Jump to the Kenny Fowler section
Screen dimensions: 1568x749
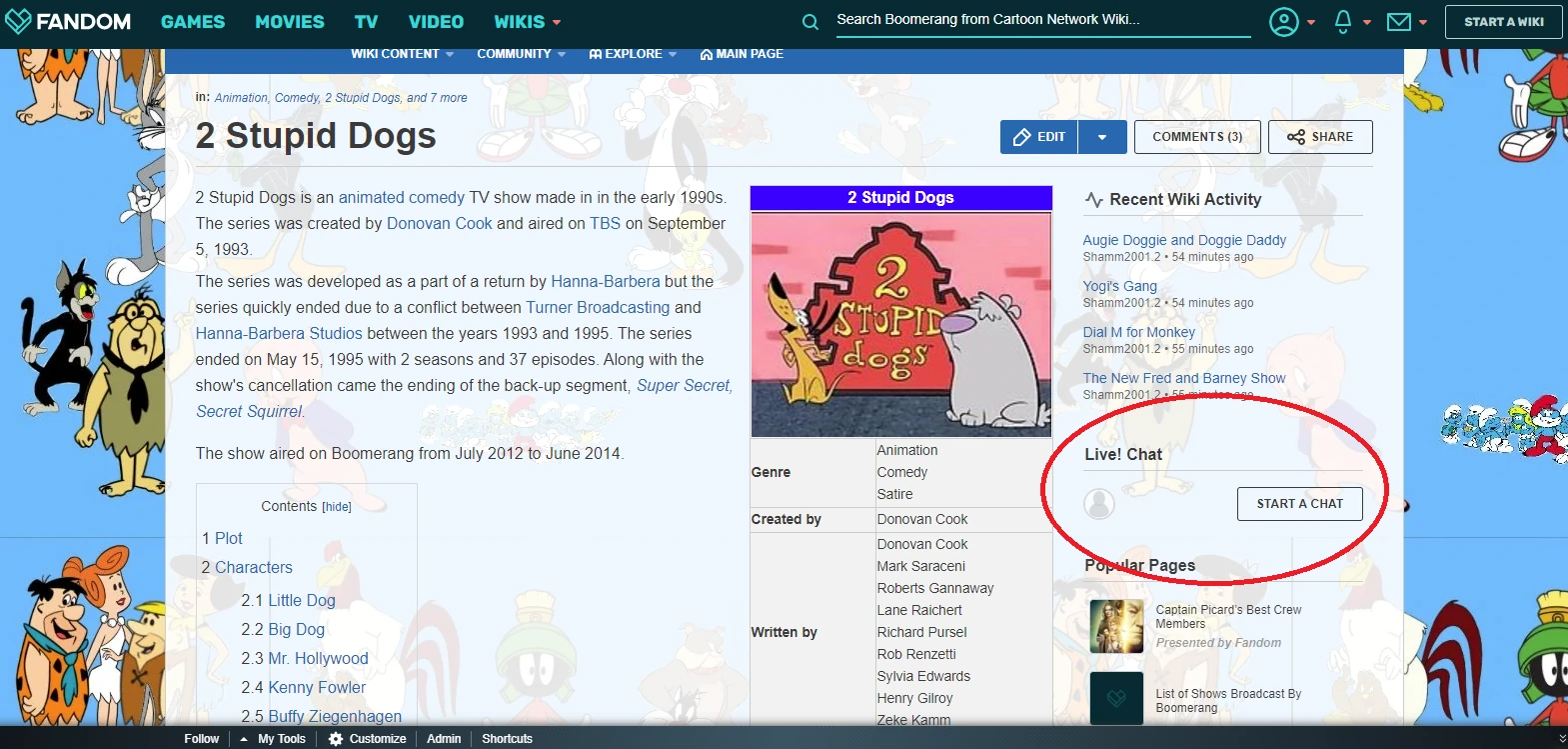click(317, 688)
